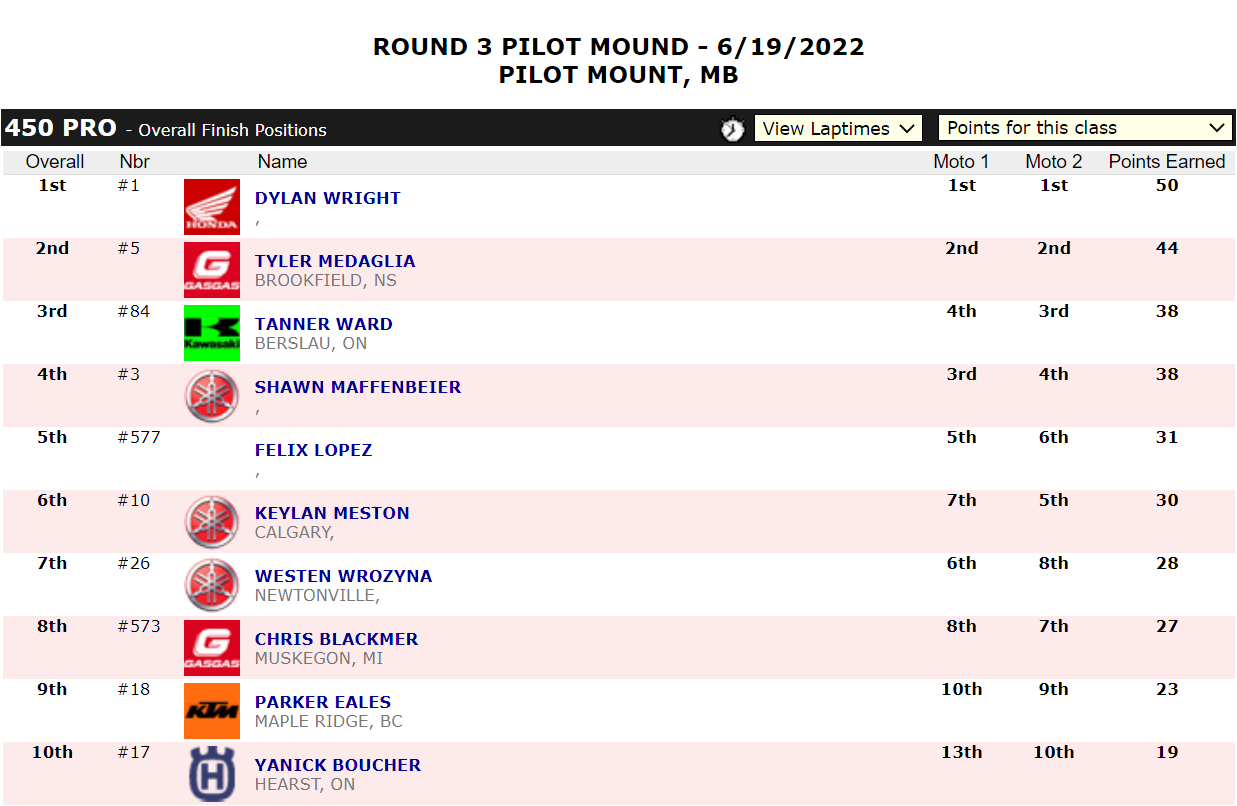Click the Moto 1 column header

coord(961,161)
